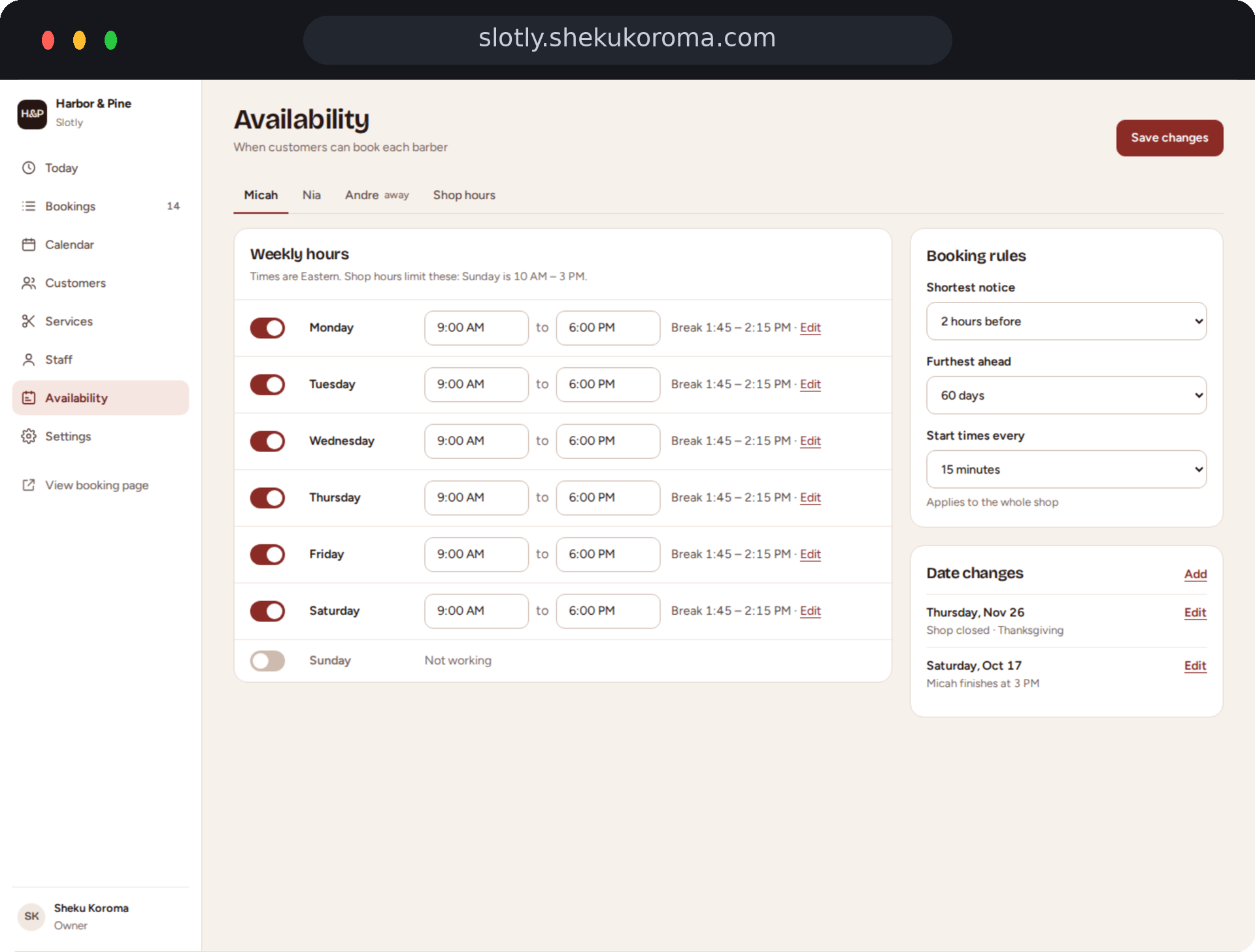Screen dimensions: 1255x952
Task: Open Bookings in the sidebar
Action: tap(101, 206)
